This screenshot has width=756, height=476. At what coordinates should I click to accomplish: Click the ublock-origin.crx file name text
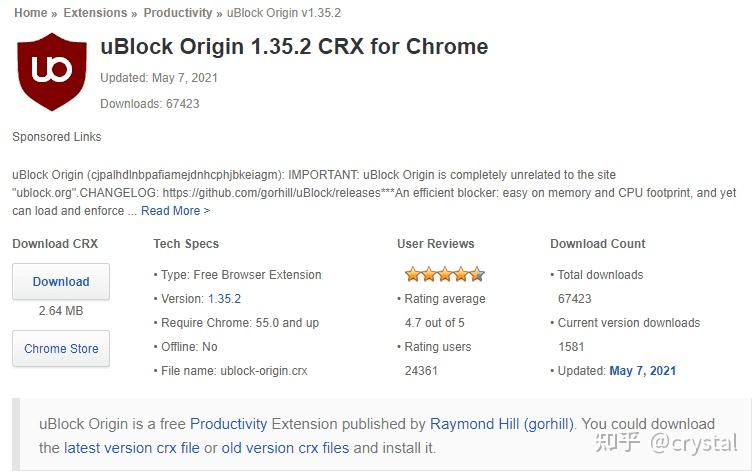pos(262,371)
